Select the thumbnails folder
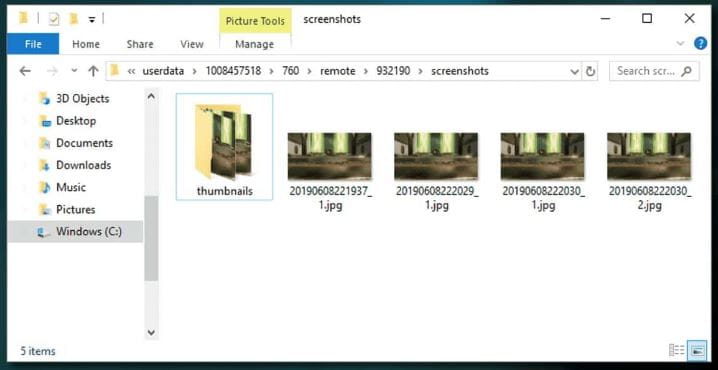The height and width of the screenshot is (370, 718). [224, 147]
